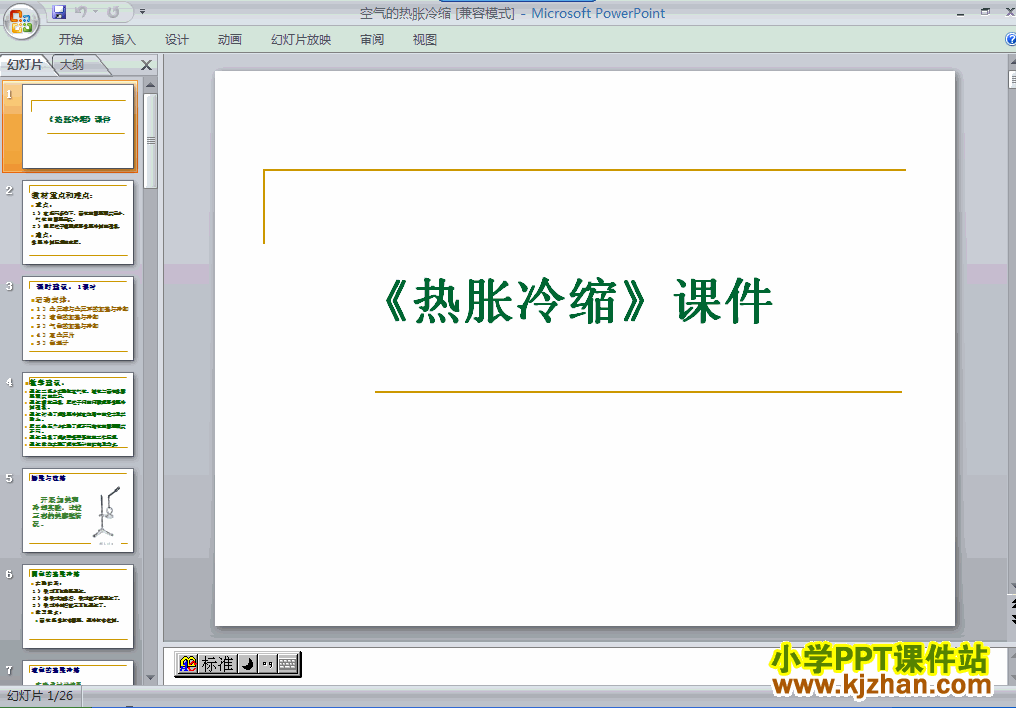
Task: Select slide 4 thumbnail with green text
Action: [x=78, y=414]
